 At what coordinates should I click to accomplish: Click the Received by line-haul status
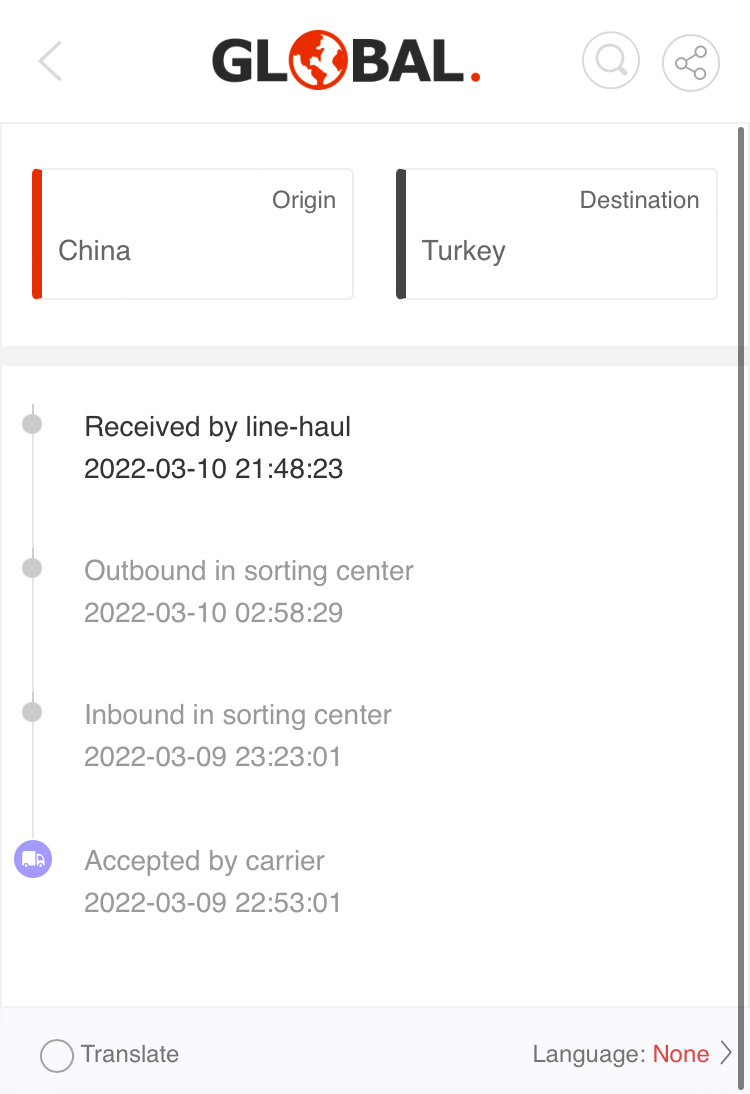pyautogui.click(x=218, y=427)
